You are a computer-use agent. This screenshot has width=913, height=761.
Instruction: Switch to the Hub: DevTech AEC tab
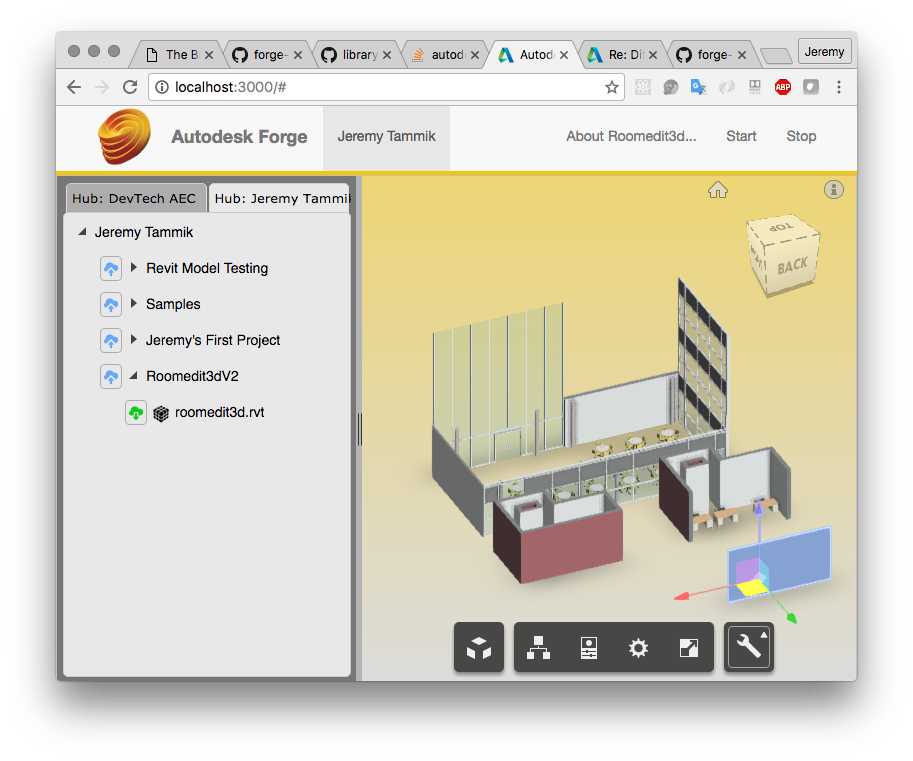click(135, 197)
